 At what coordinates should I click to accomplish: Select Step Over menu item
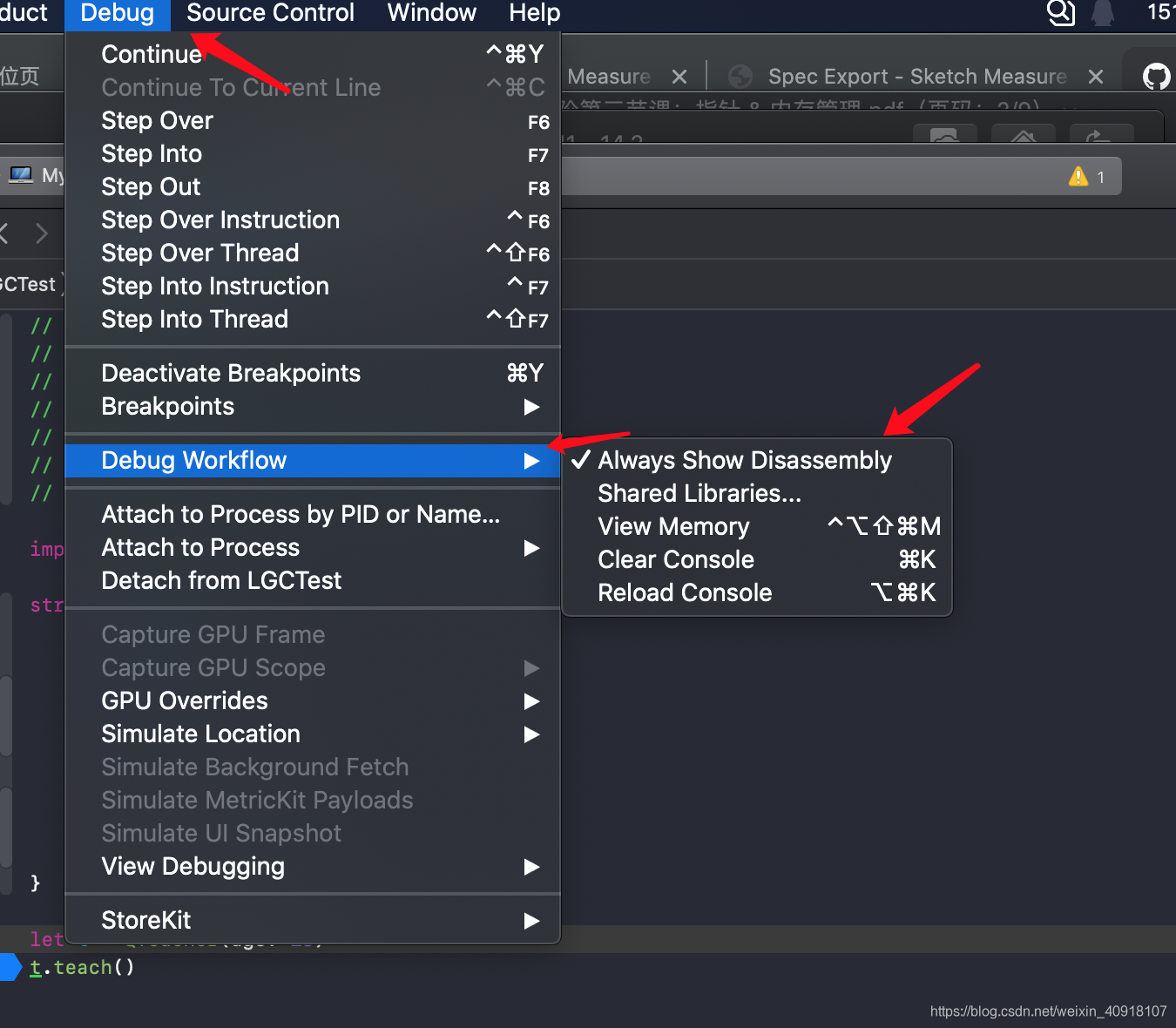[313, 121]
